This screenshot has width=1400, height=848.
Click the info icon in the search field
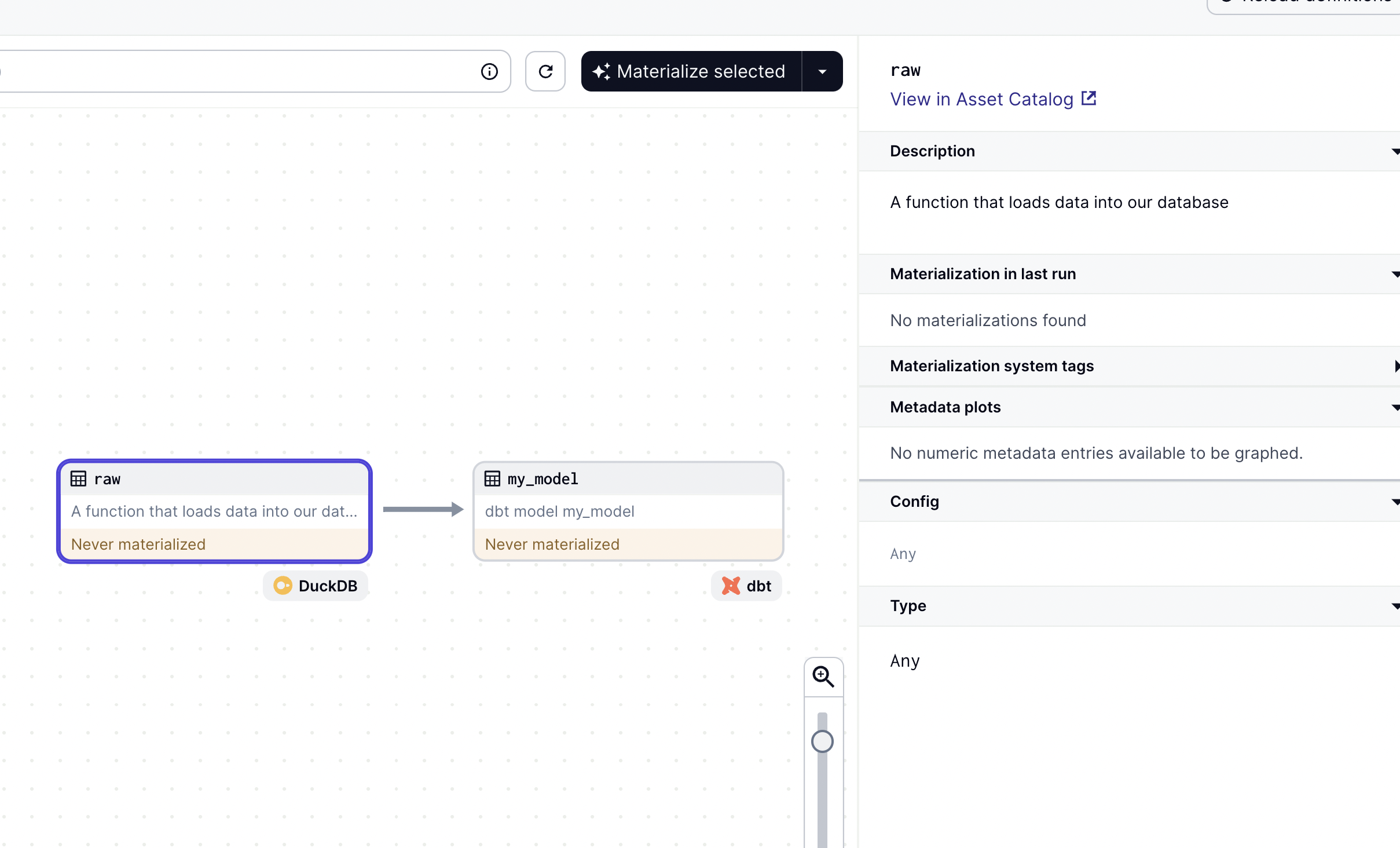click(x=489, y=71)
